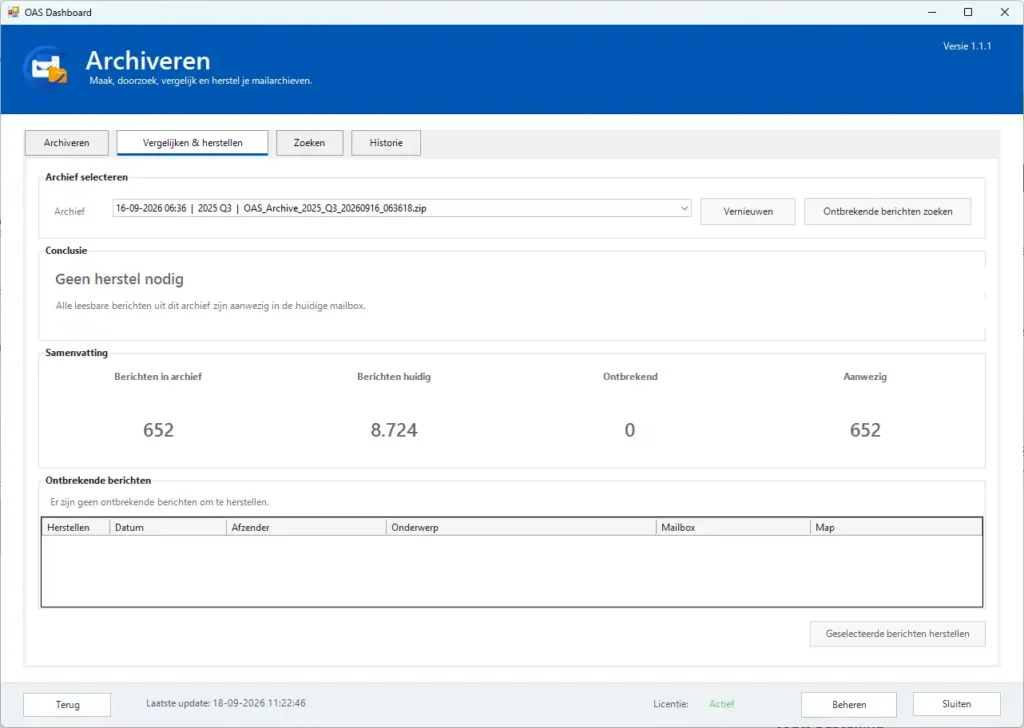Sort by the Mailbox column header

pos(733,527)
